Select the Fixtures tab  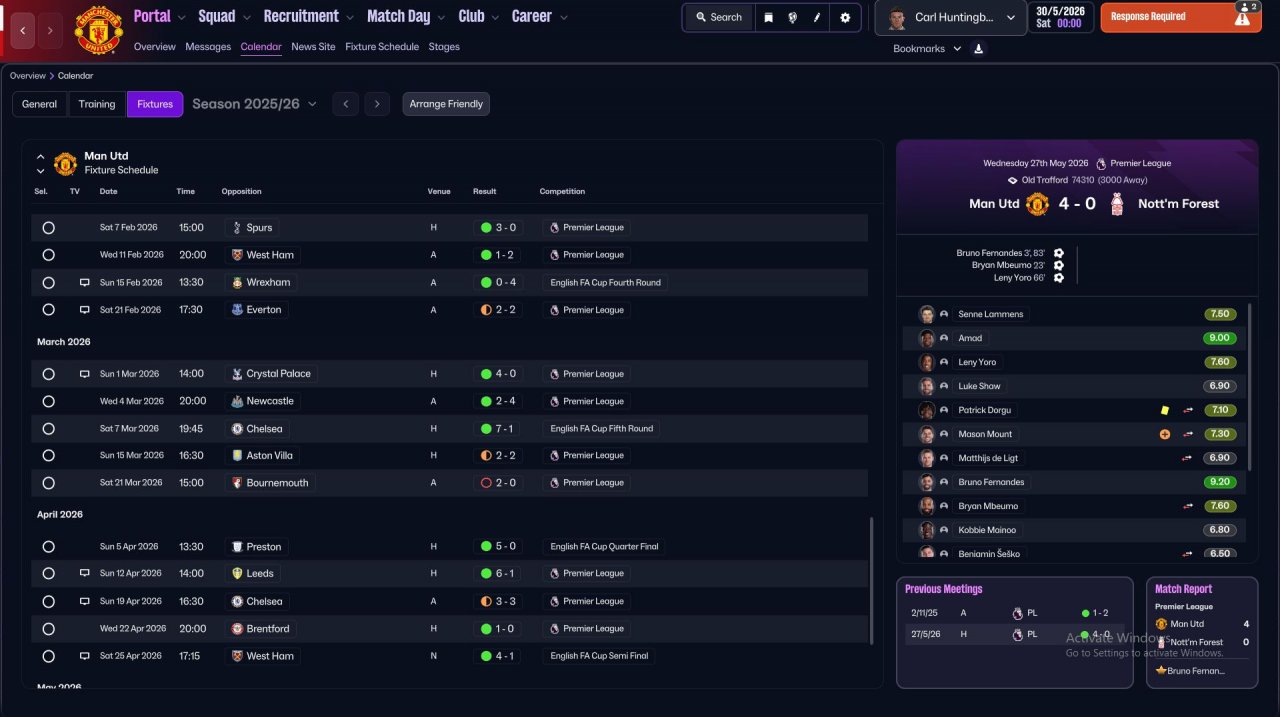coord(155,104)
